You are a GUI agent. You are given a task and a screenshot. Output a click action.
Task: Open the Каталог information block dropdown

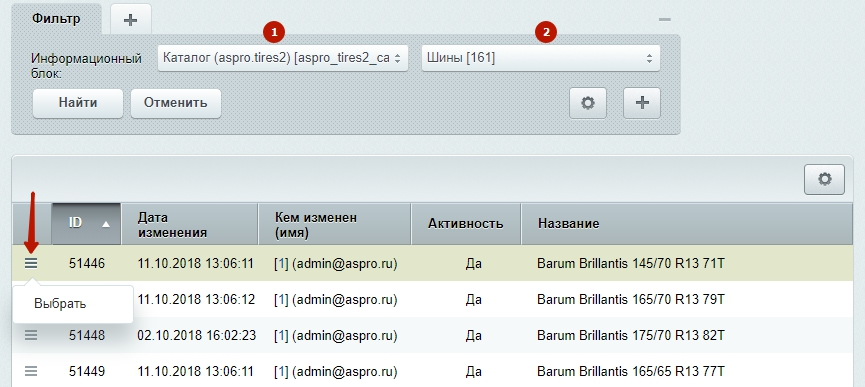click(283, 58)
